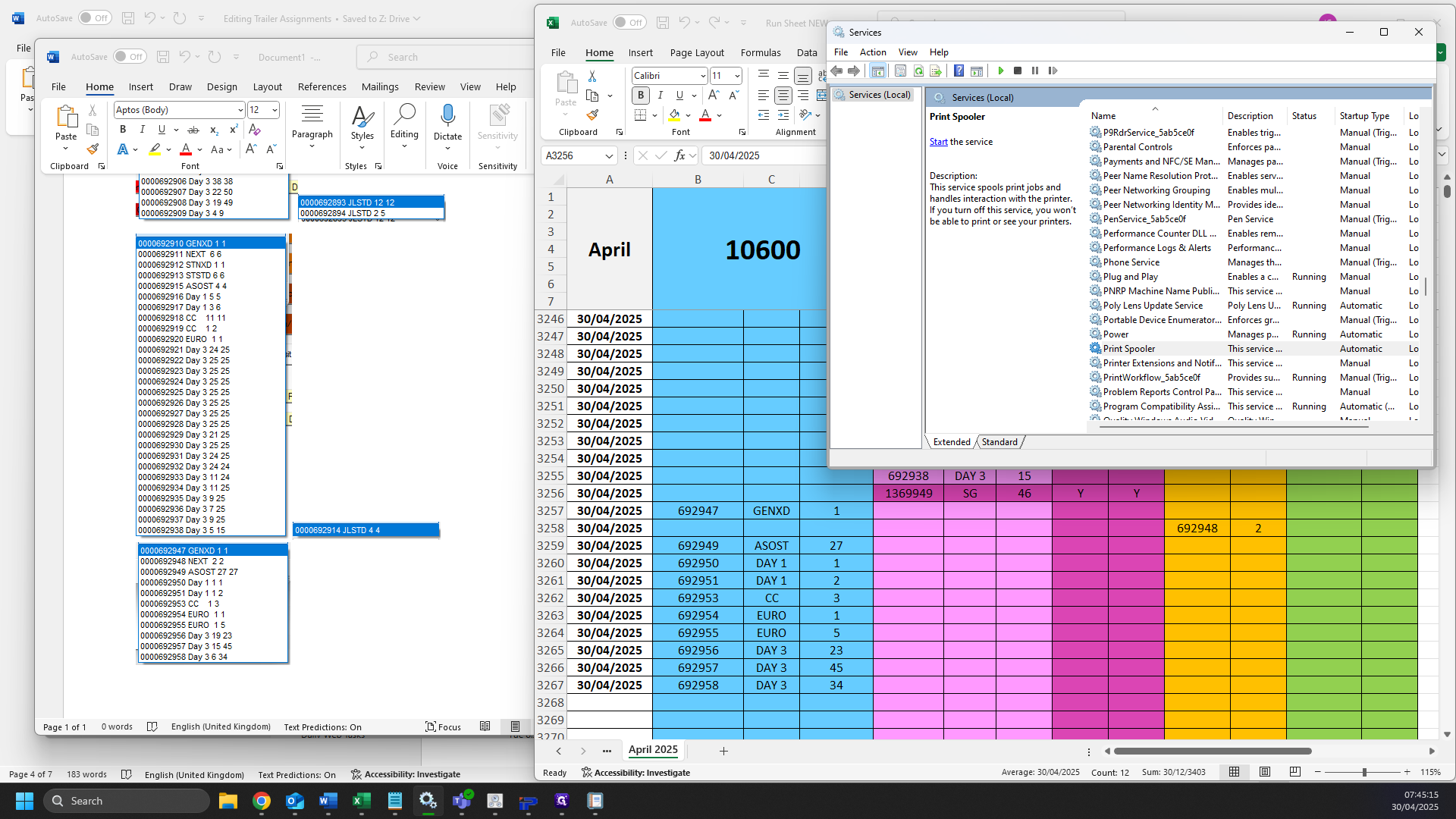Open Calibri font dropdown in Excel
The height and width of the screenshot is (819, 1456).
click(703, 76)
